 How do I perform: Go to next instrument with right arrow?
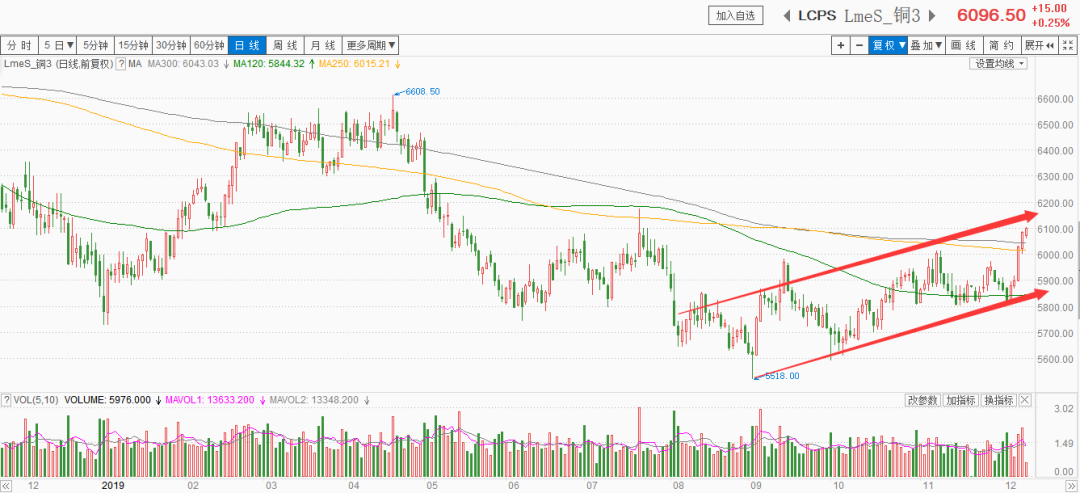[932, 15]
